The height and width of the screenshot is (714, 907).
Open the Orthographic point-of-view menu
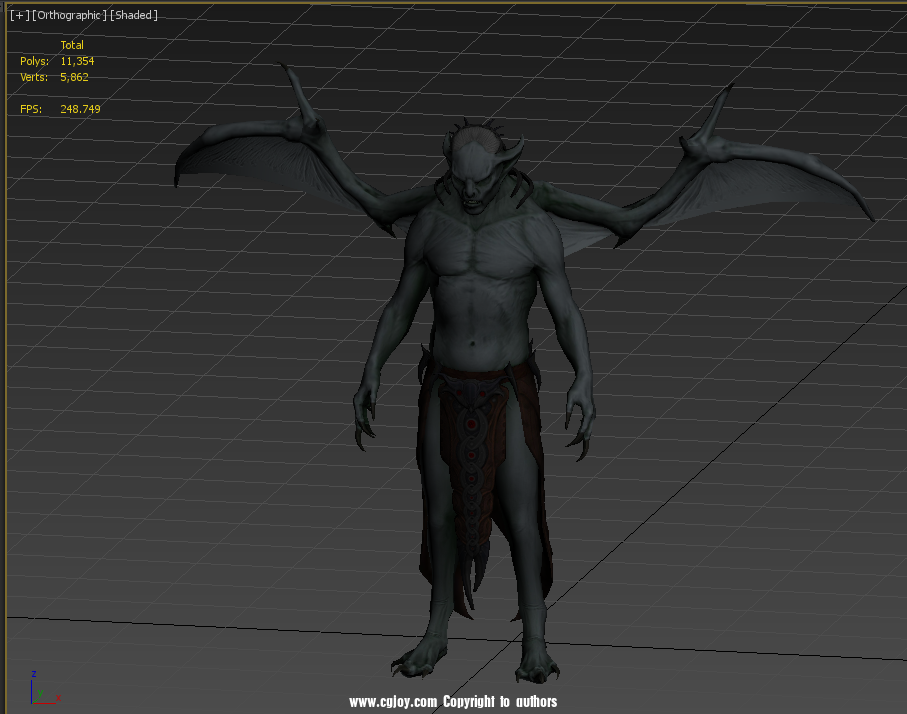[x=69, y=15]
